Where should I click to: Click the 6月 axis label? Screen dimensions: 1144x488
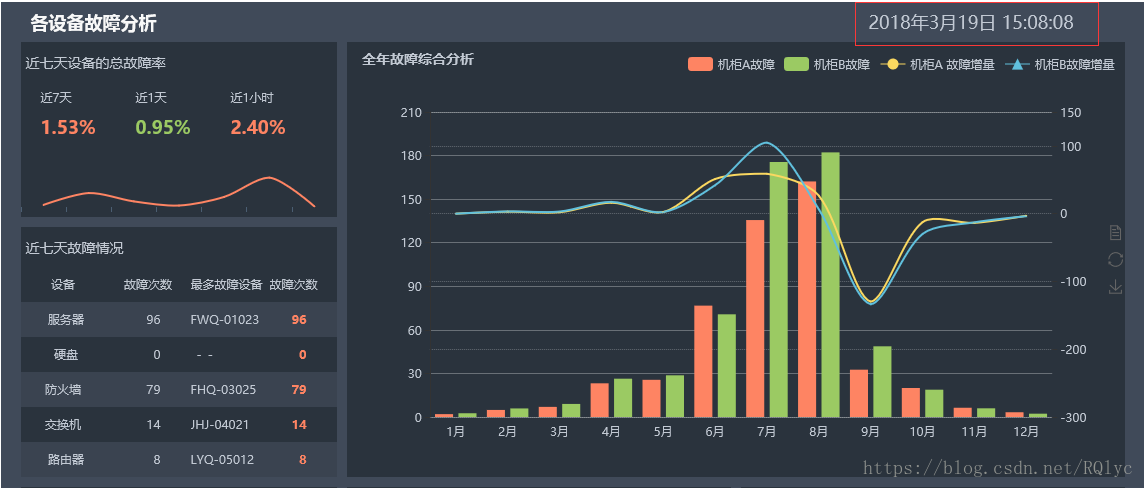(715, 431)
